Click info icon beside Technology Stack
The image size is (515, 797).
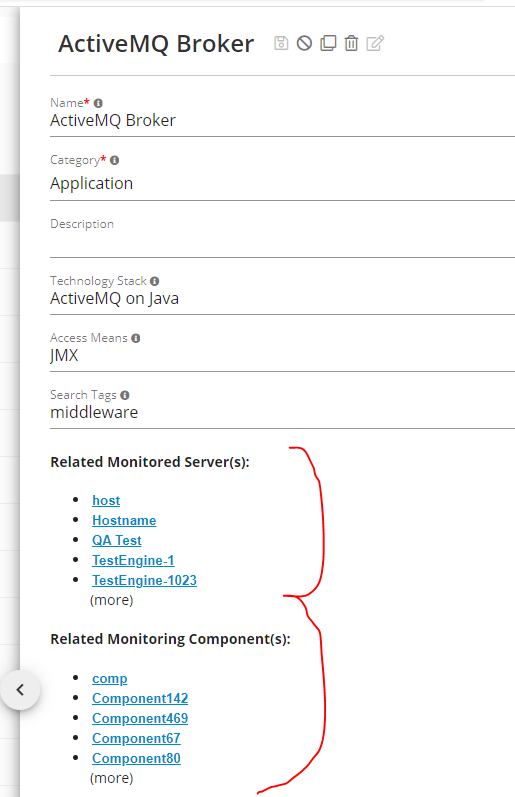tap(155, 281)
